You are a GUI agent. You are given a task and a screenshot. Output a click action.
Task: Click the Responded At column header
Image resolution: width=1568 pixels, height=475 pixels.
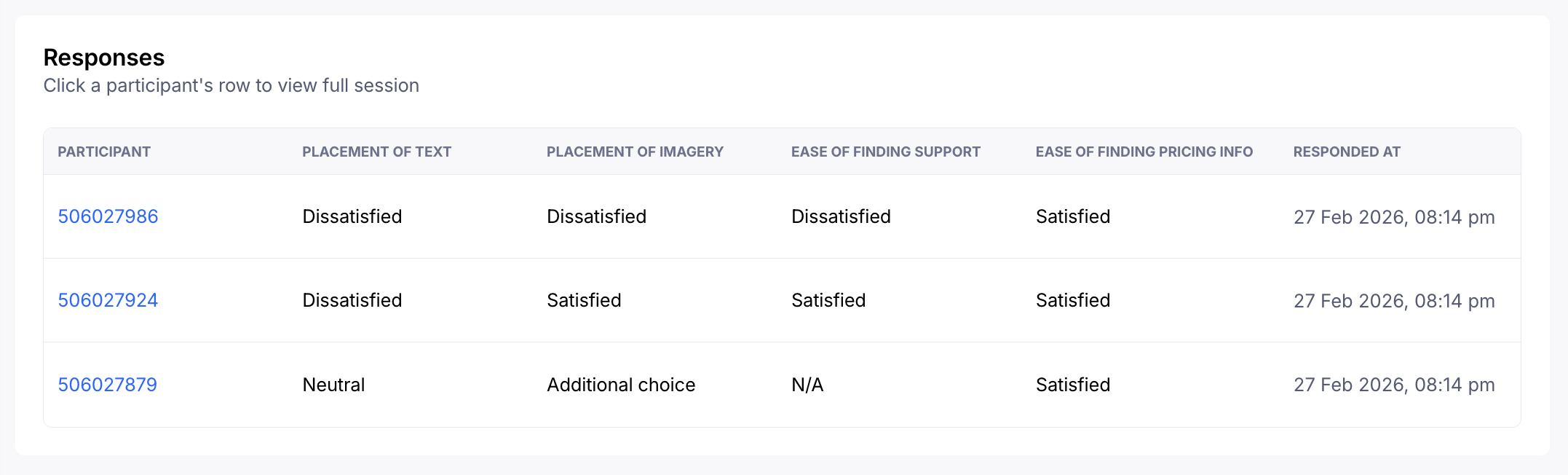tap(1346, 152)
